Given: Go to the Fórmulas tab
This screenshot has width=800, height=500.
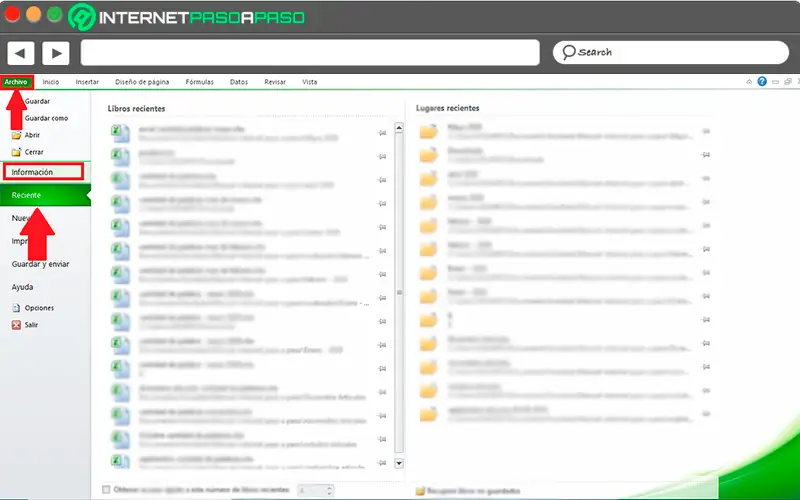Looking at the screenshot, I should point(199,82).
